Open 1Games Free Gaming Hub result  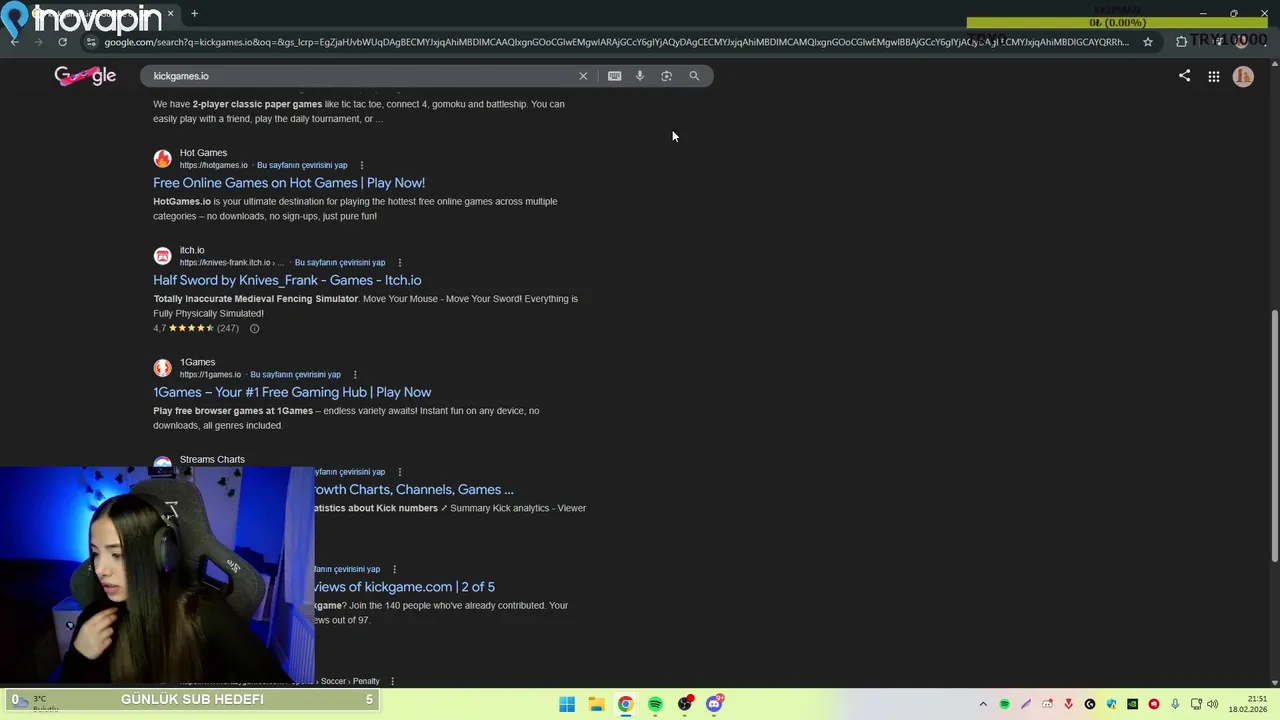click(x=292, y=392)
